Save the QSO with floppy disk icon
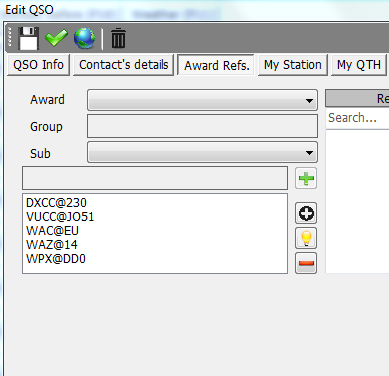The width and height of the screenshot is (389, 376). point(28,38)
